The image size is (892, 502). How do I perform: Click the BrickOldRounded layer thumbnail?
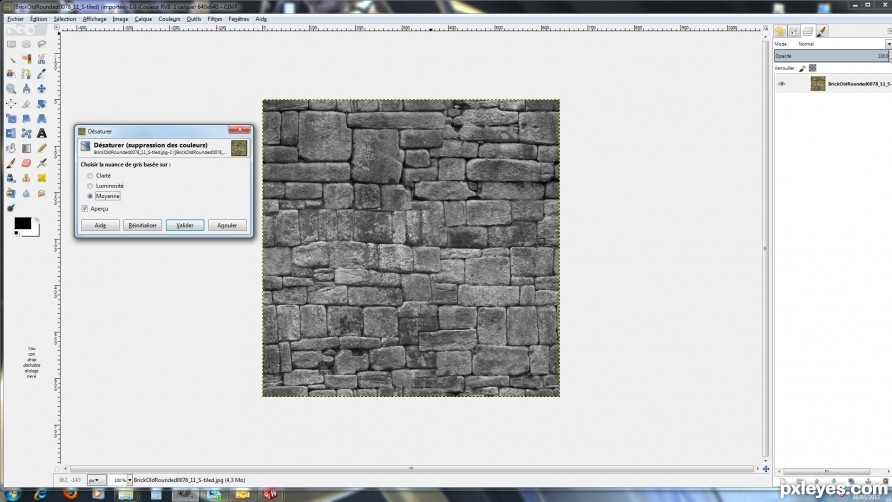coord(818,84)
